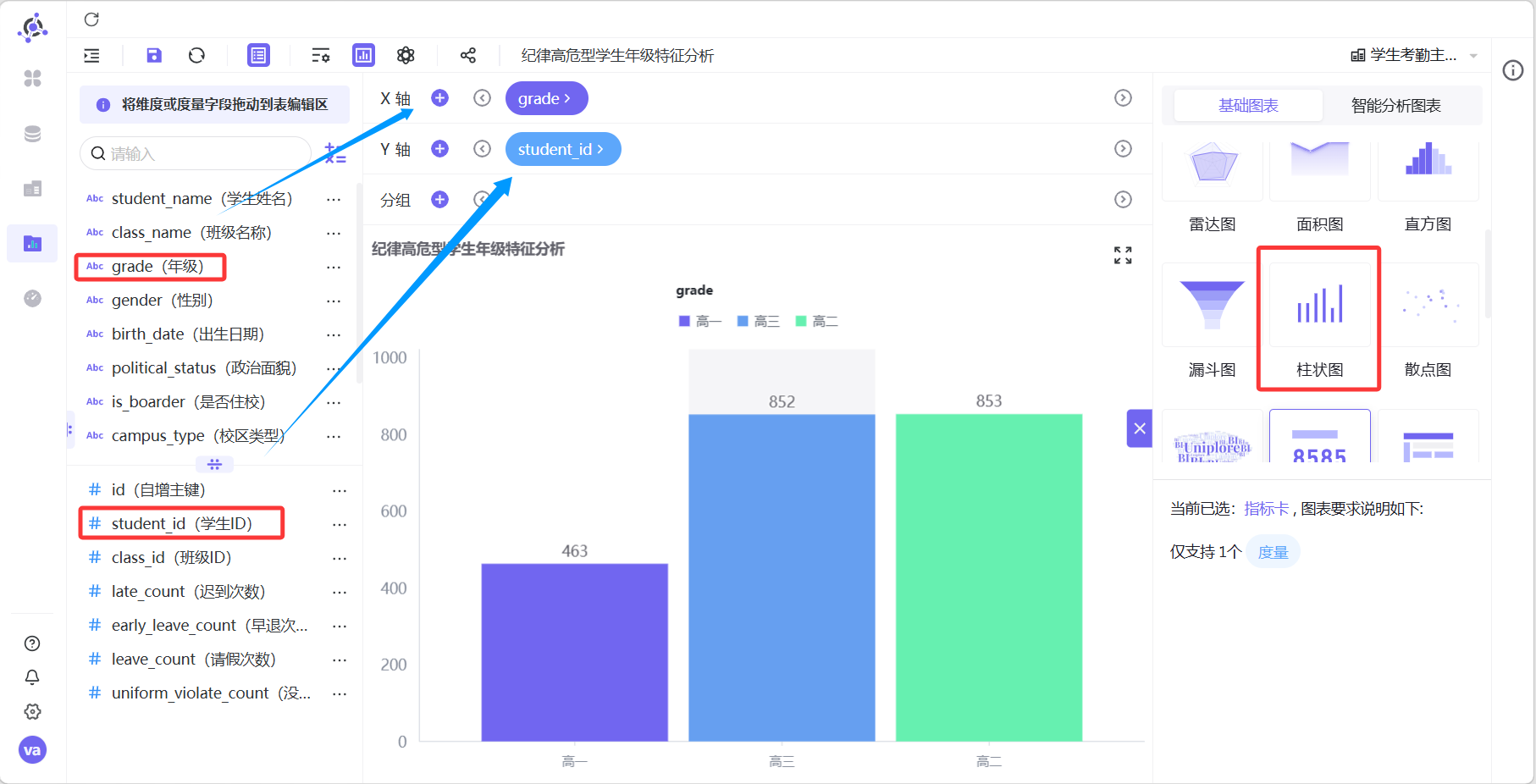Click the refresh icon at top
The width and height of the screenshot is (1536, 784).
click(x=91, y=19)
